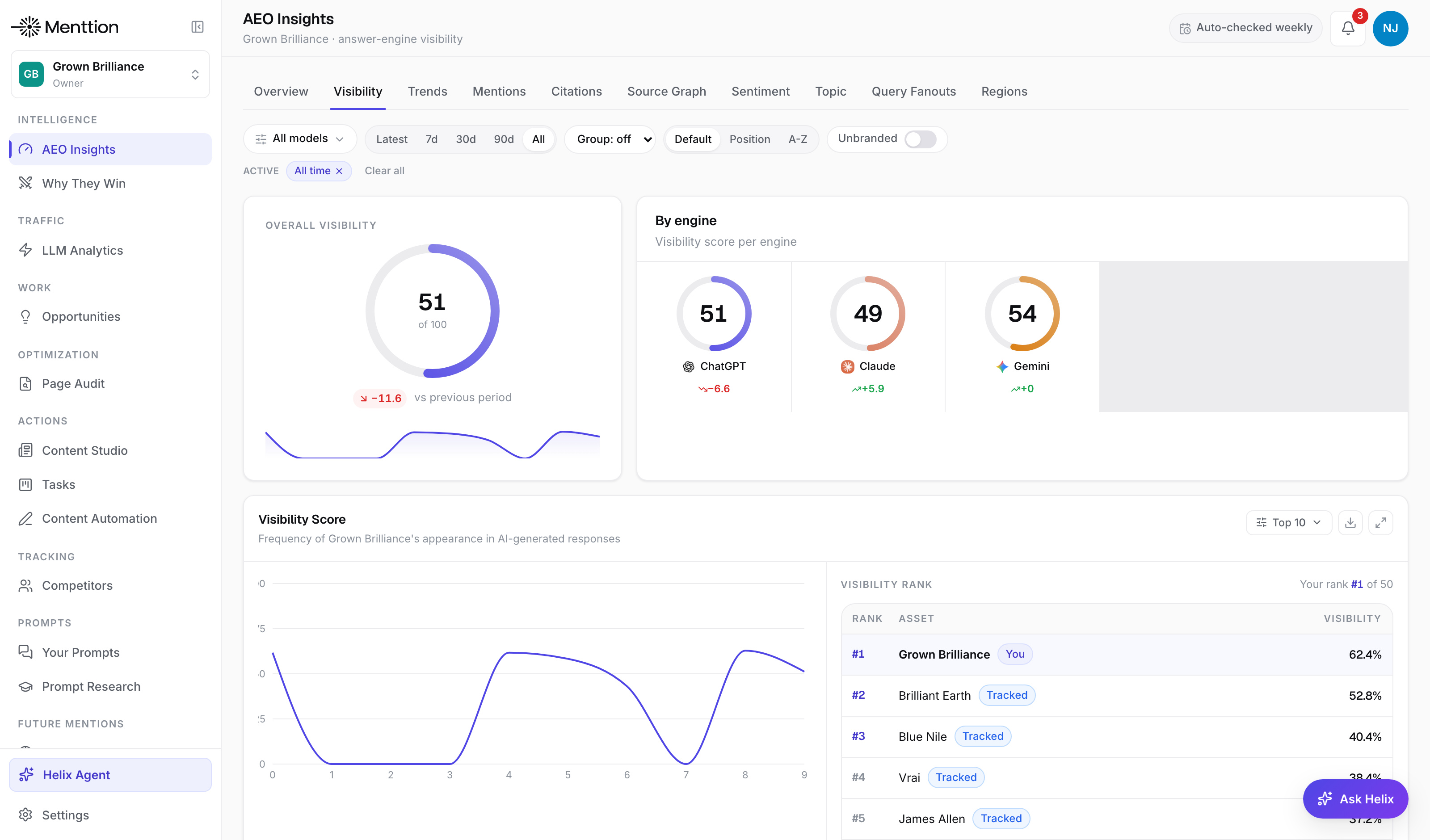Open the Regions tab
This screenshot has width=1430, height=840.
pyautogui.click(x=1004, y=92)
